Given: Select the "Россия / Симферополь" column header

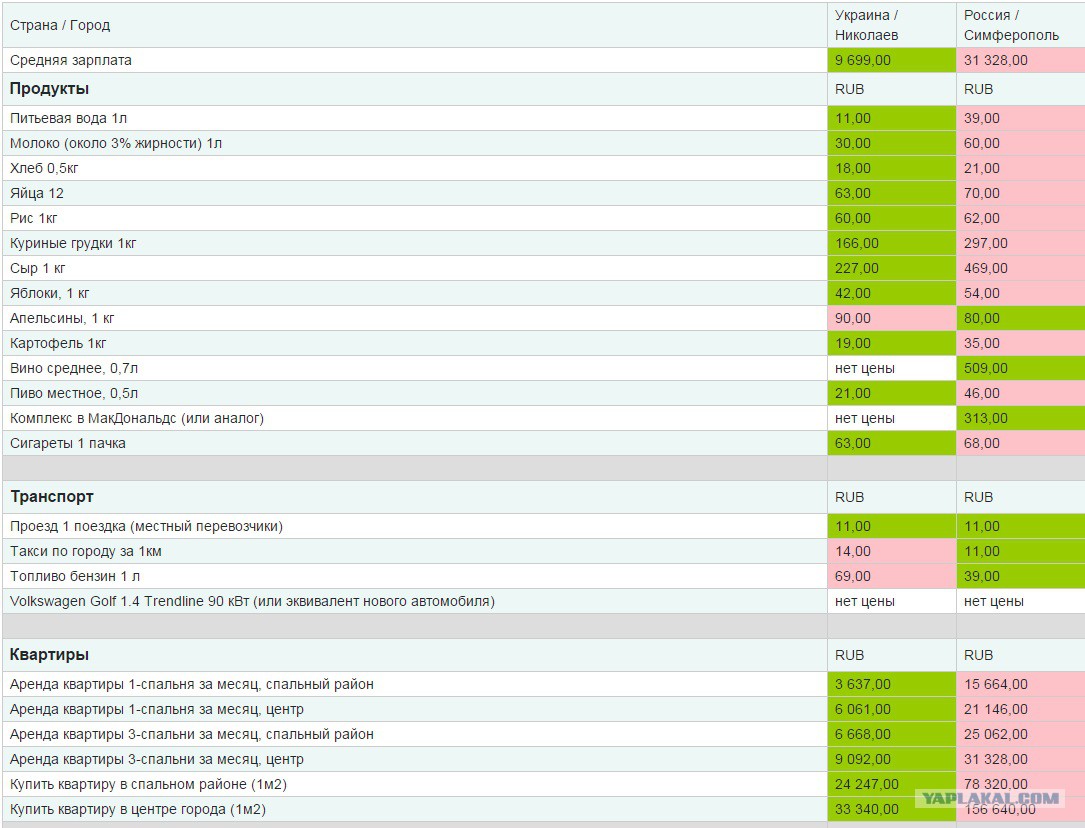Looking at the screenshot, I should coord(1010,25).
